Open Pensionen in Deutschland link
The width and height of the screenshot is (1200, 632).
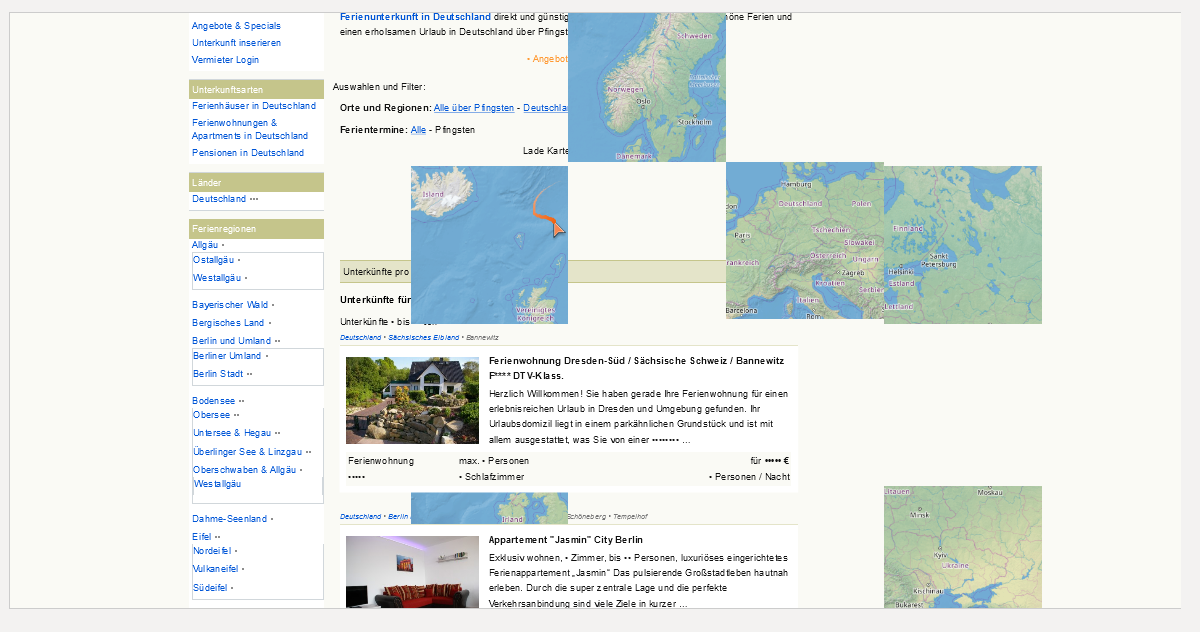(x=248, y=153)
